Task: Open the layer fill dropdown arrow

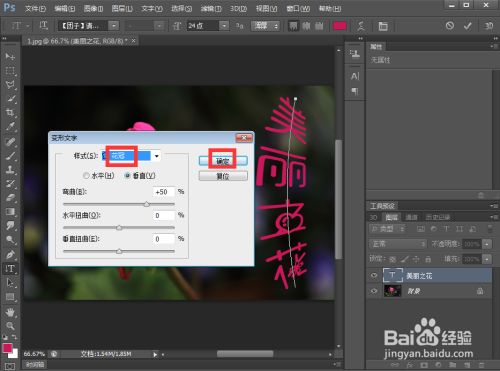Action: click(487, 259)
